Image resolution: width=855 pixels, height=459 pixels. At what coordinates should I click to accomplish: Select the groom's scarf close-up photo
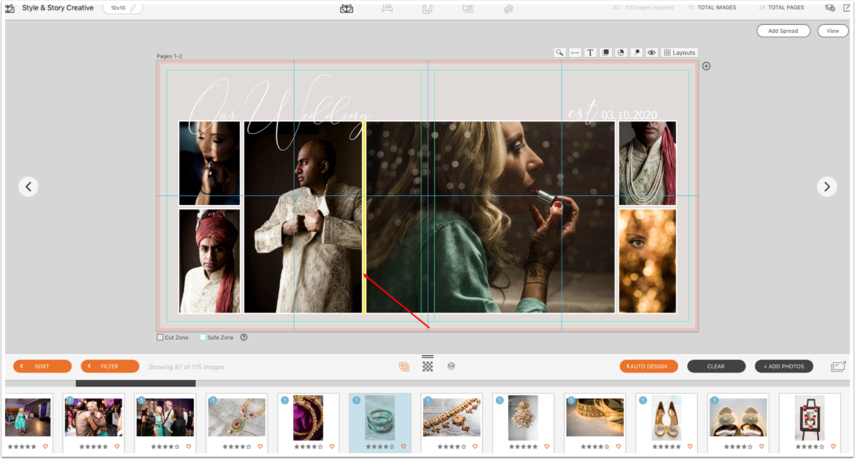click(x=647, y=163)
